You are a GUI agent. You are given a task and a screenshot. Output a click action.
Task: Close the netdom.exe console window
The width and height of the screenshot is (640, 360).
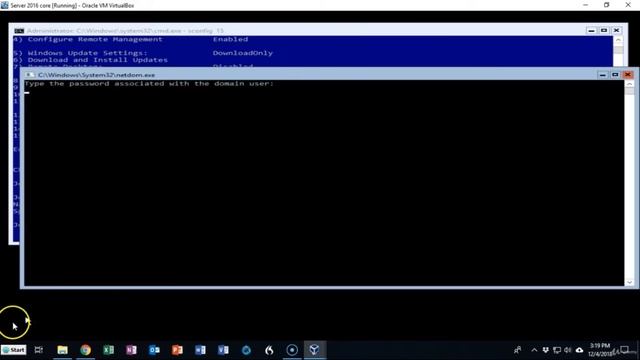628,75
